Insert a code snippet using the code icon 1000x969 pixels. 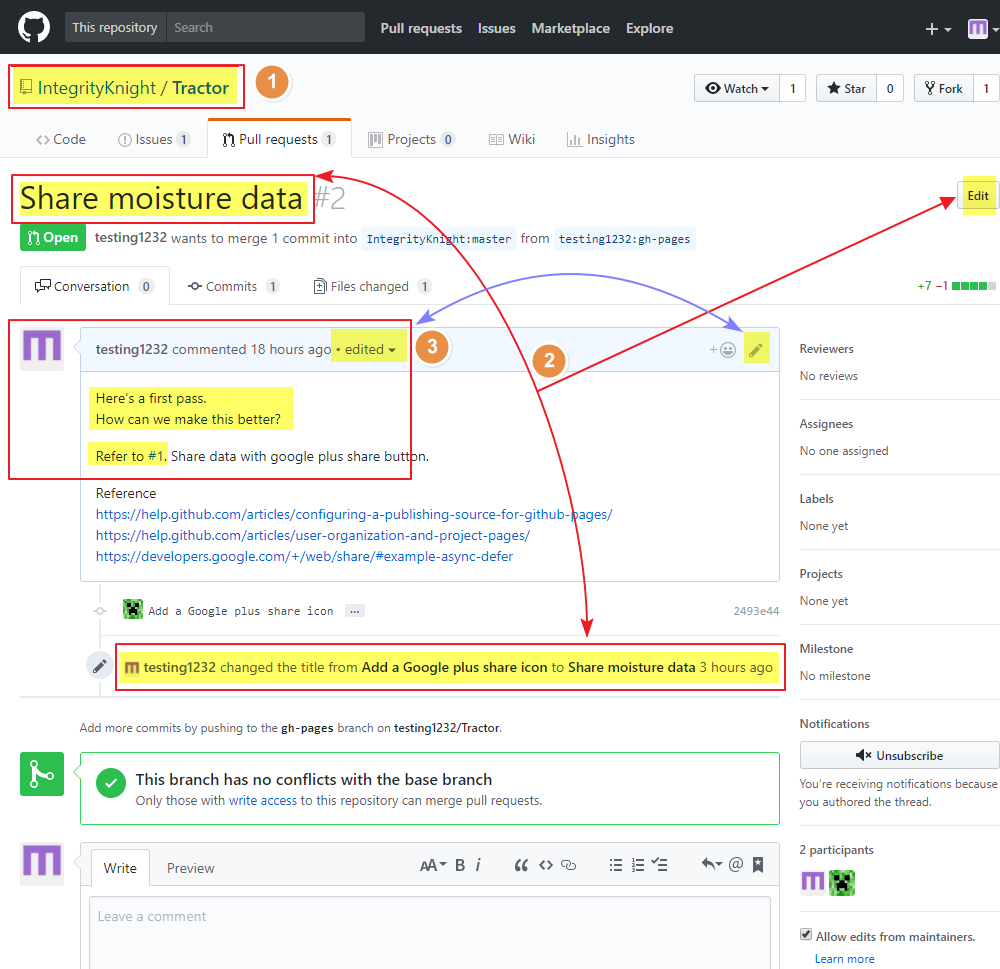[x=545, y=866]
